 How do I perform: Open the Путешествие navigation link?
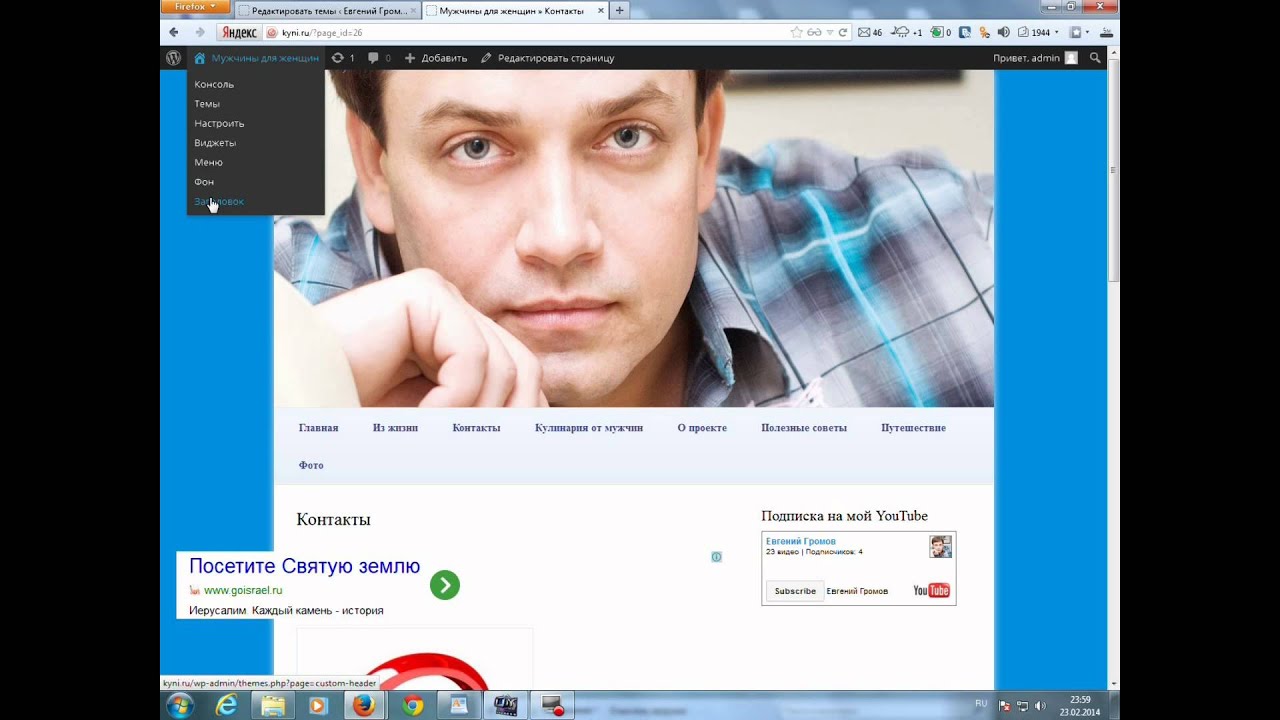[913, 428]
